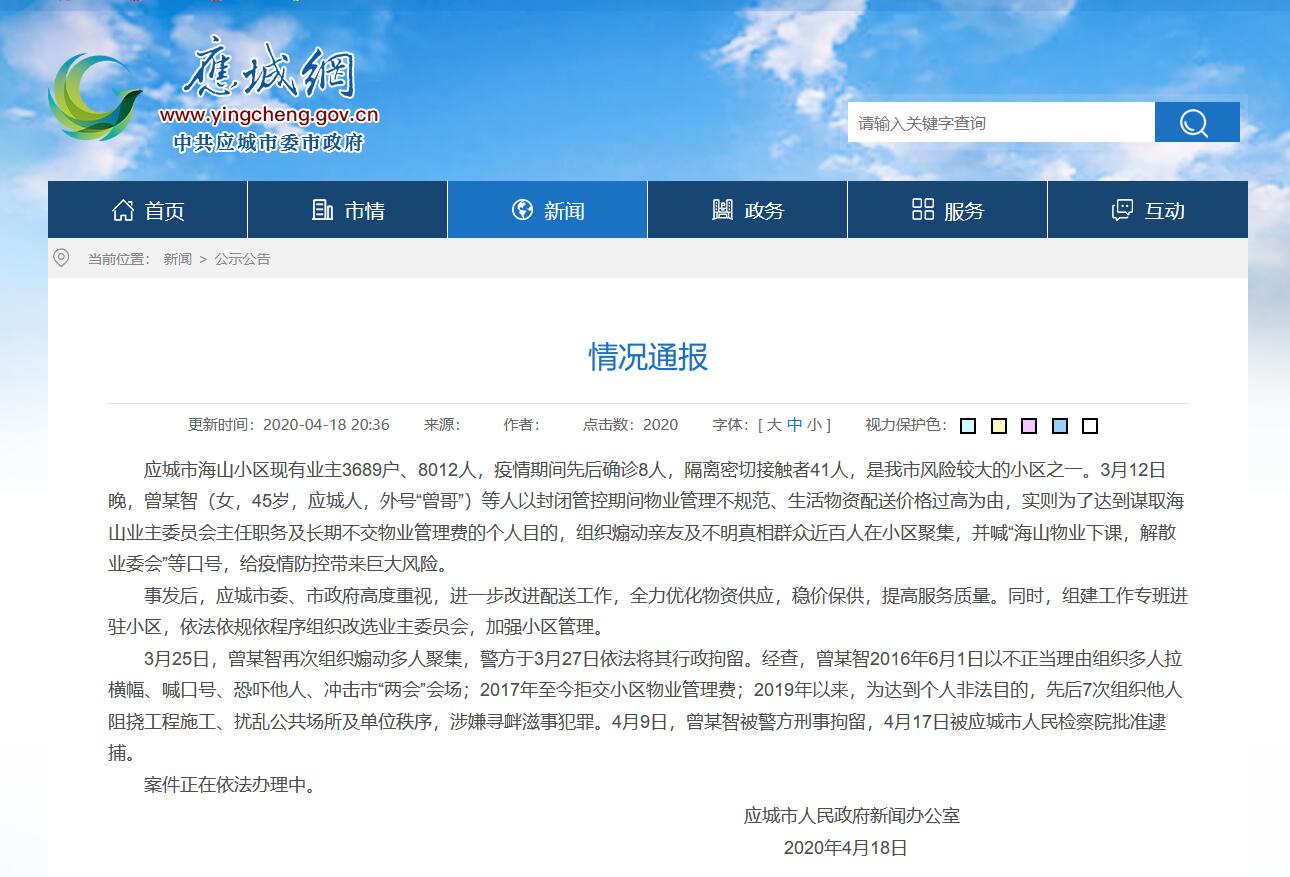Select the white eye-protection color
The width and height of the screenshot is (1290, 877).
(1089, 425)
